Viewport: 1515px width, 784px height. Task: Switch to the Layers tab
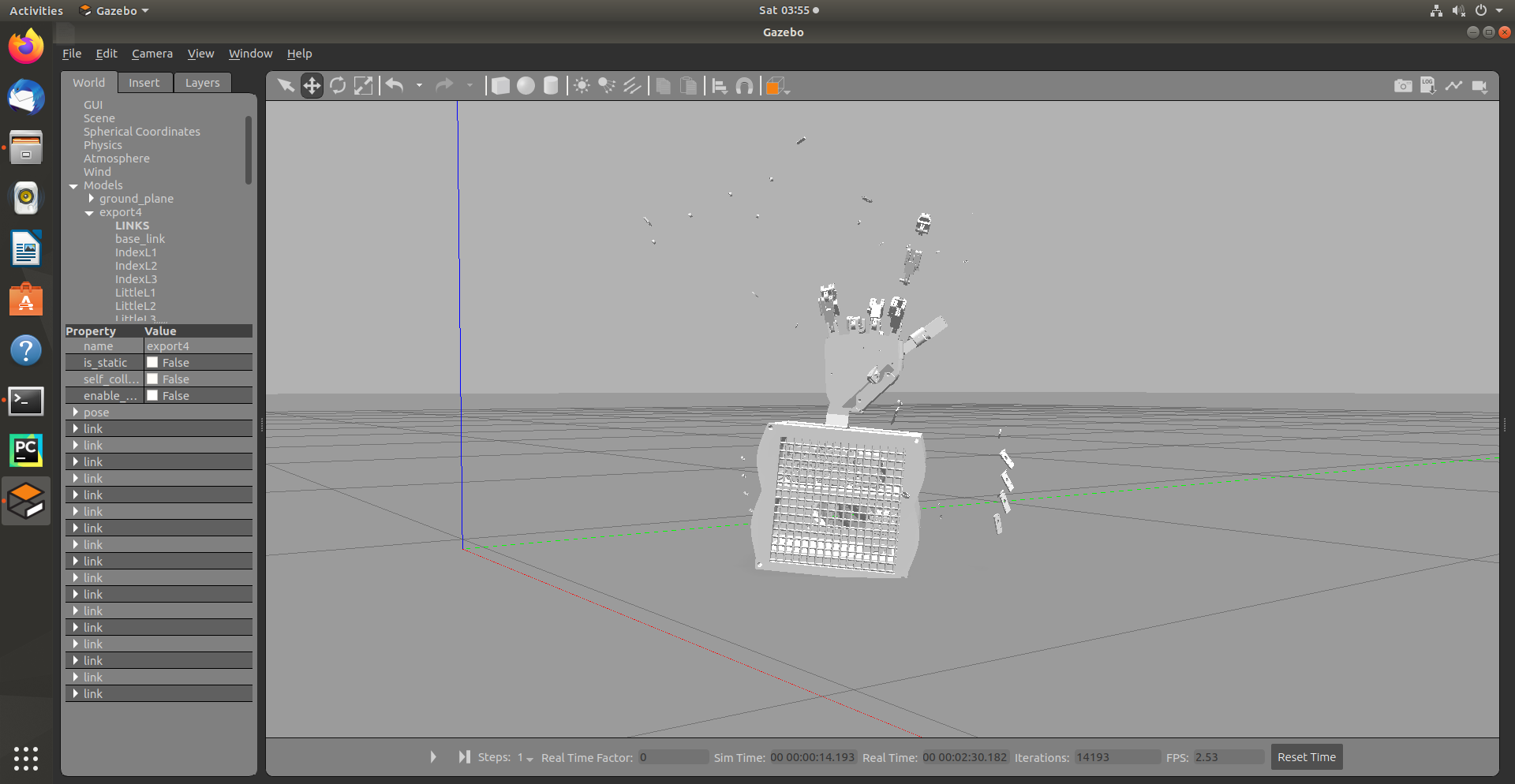tap(203, 83)
